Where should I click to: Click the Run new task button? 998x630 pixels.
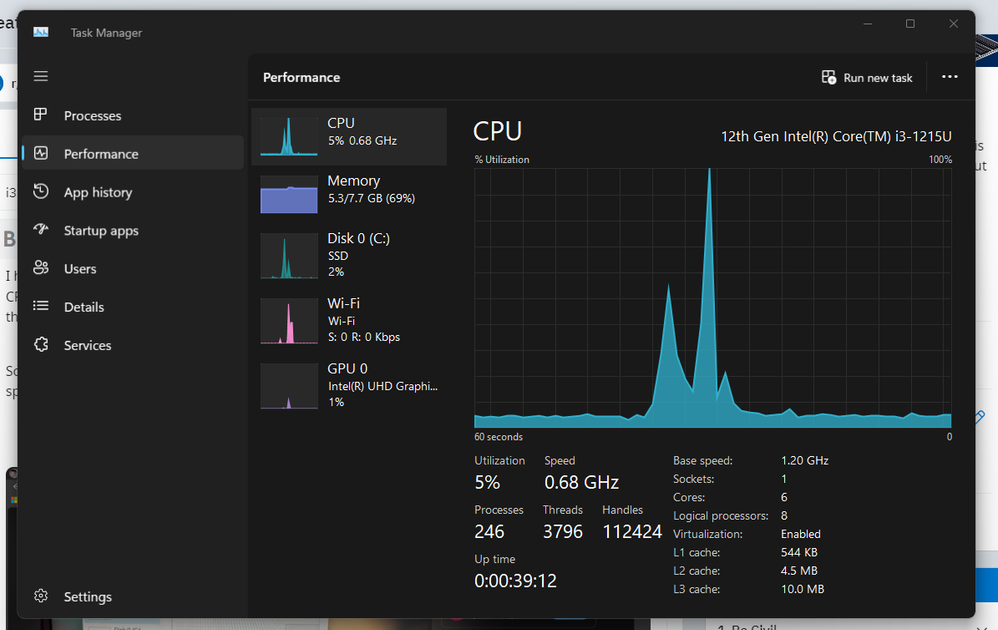pos(867,78)
